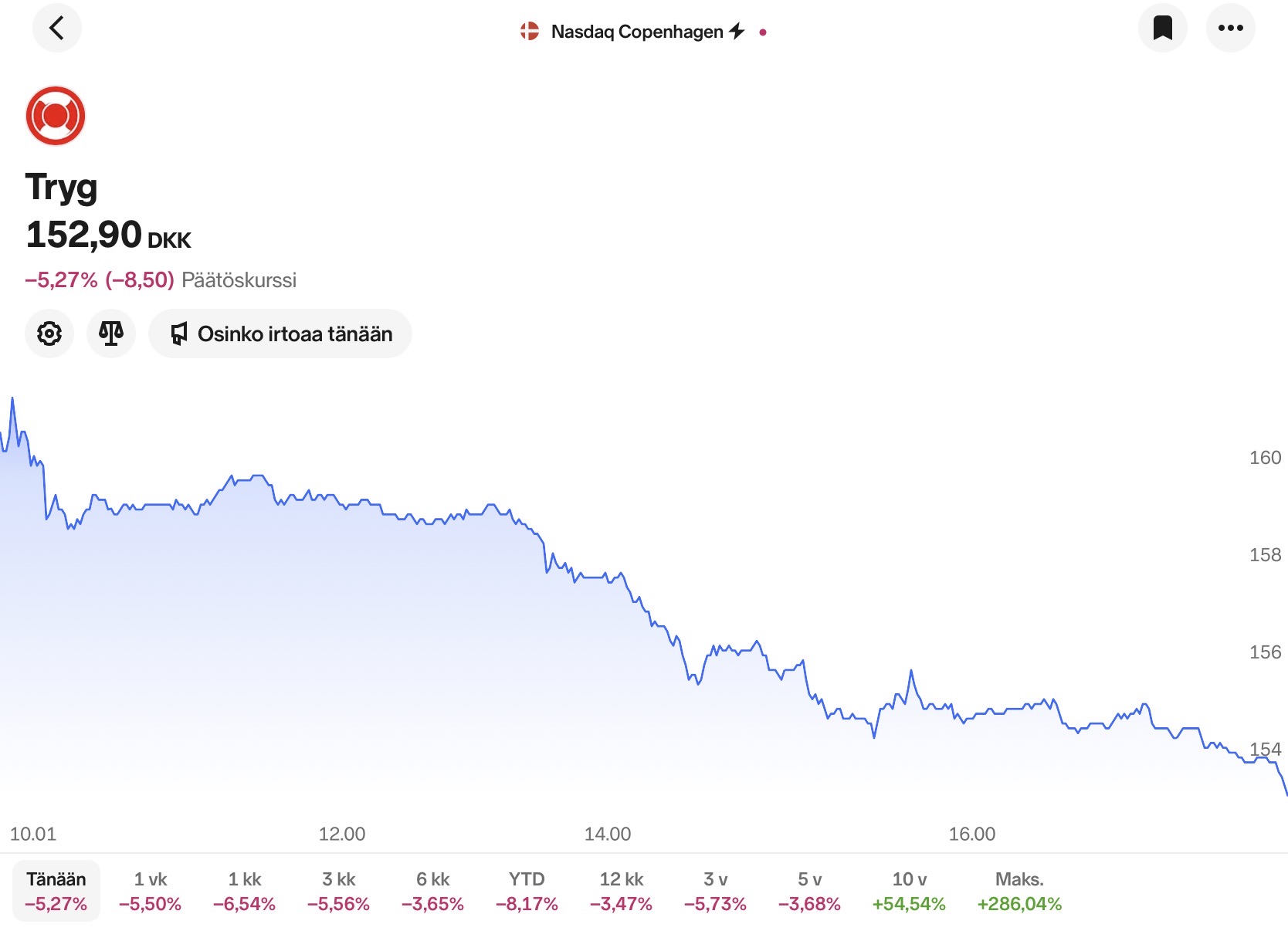Tap the Danish flag market icon

click(x=530, y=32)
